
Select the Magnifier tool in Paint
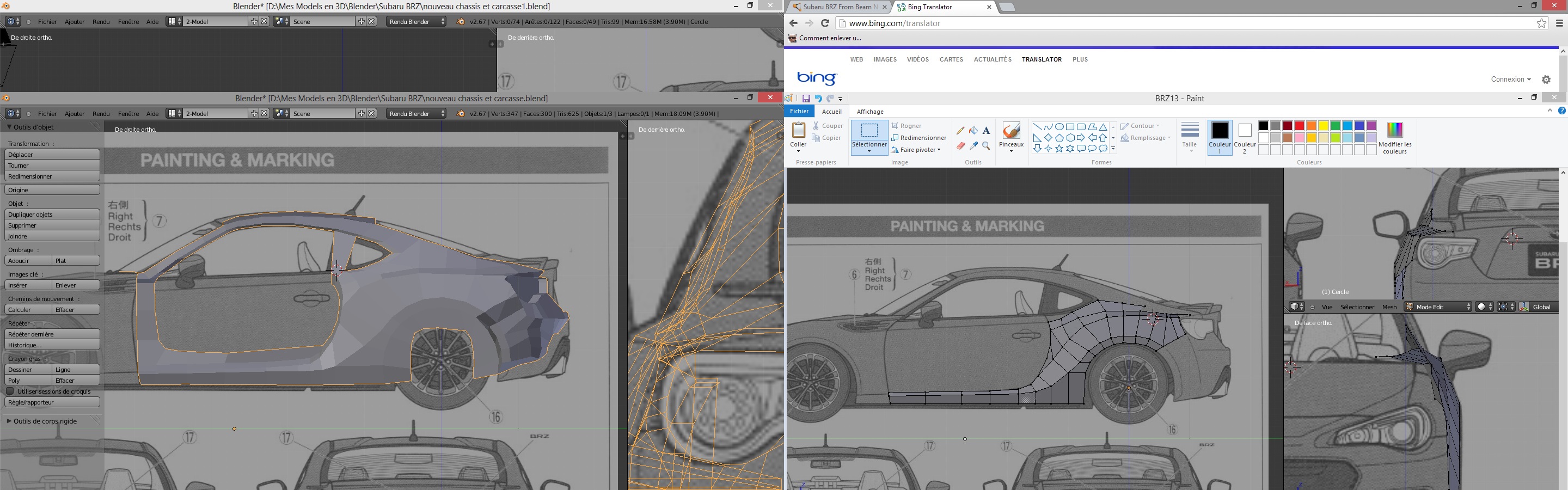click(x=986, y=145)
